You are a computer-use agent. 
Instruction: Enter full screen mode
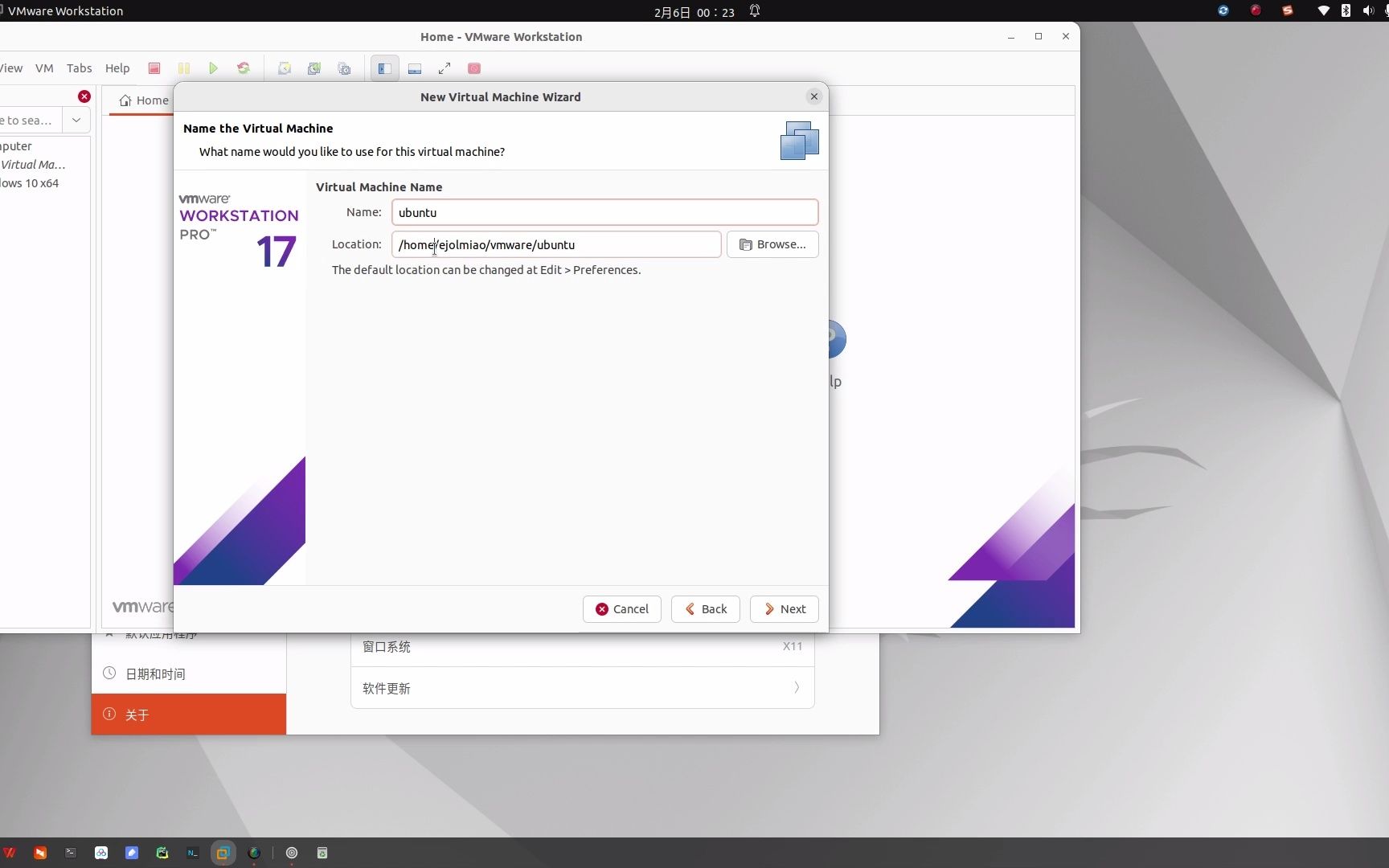tap(445, 68)
